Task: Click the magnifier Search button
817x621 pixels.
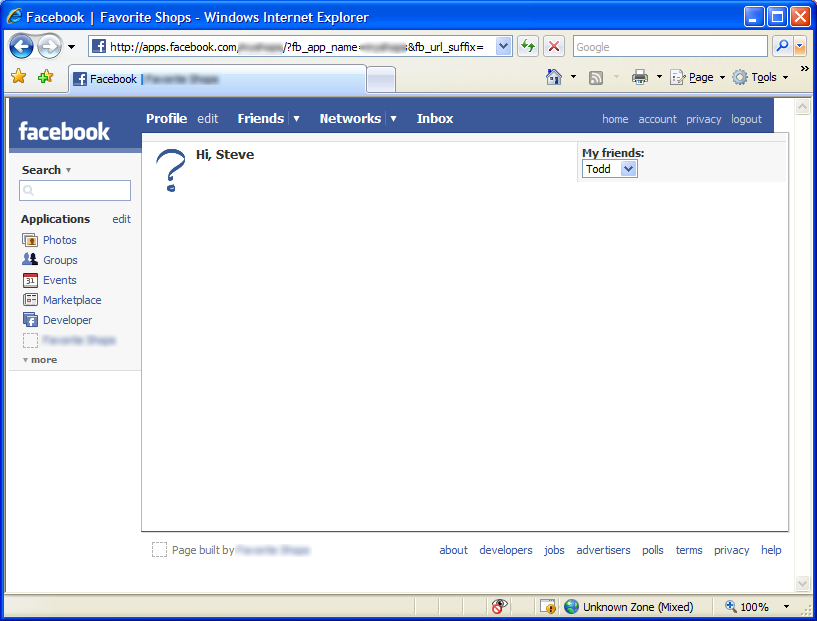Action: (x=782, y=47)
